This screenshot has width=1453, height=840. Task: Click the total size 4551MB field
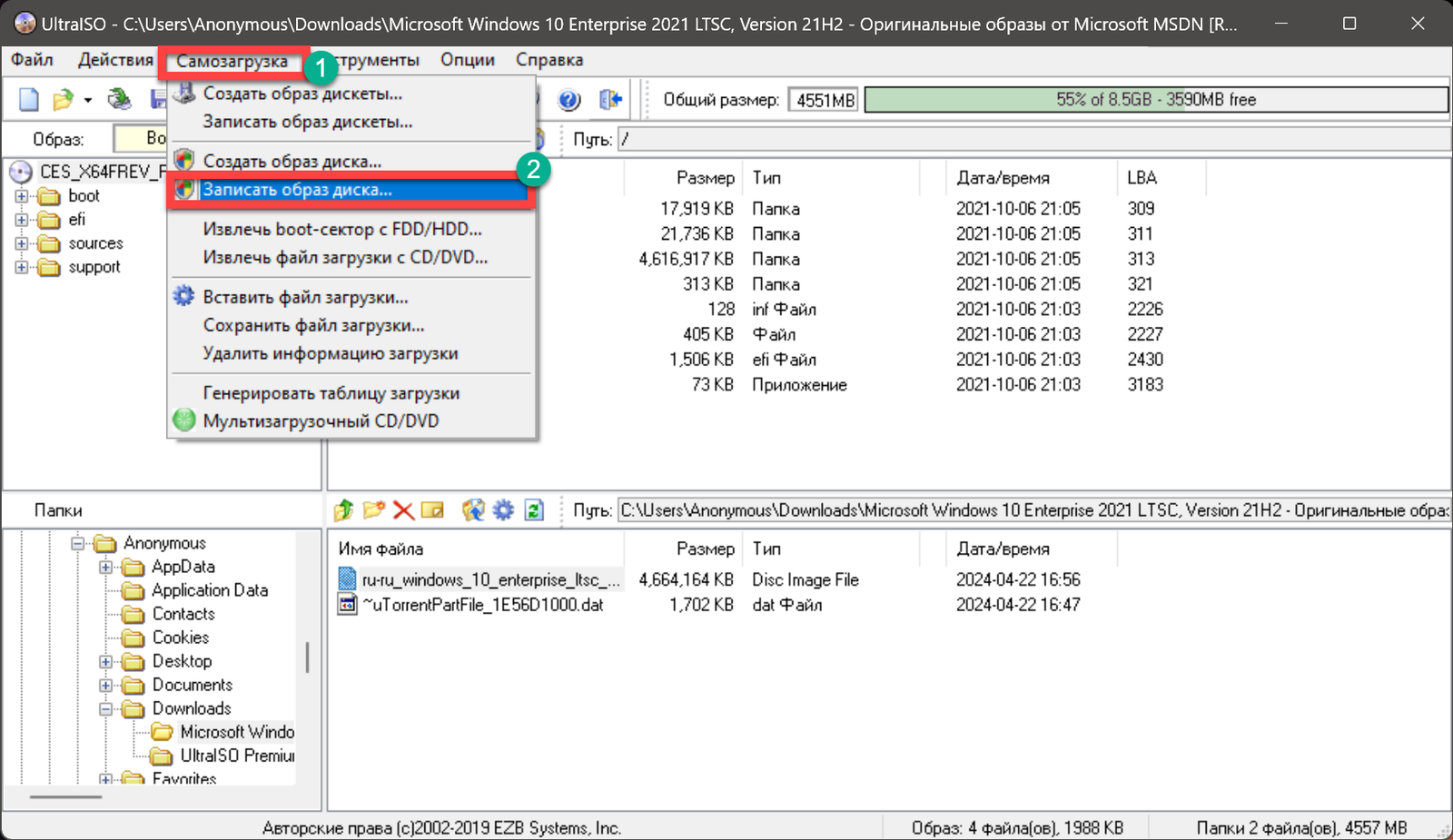coord(825,100)
